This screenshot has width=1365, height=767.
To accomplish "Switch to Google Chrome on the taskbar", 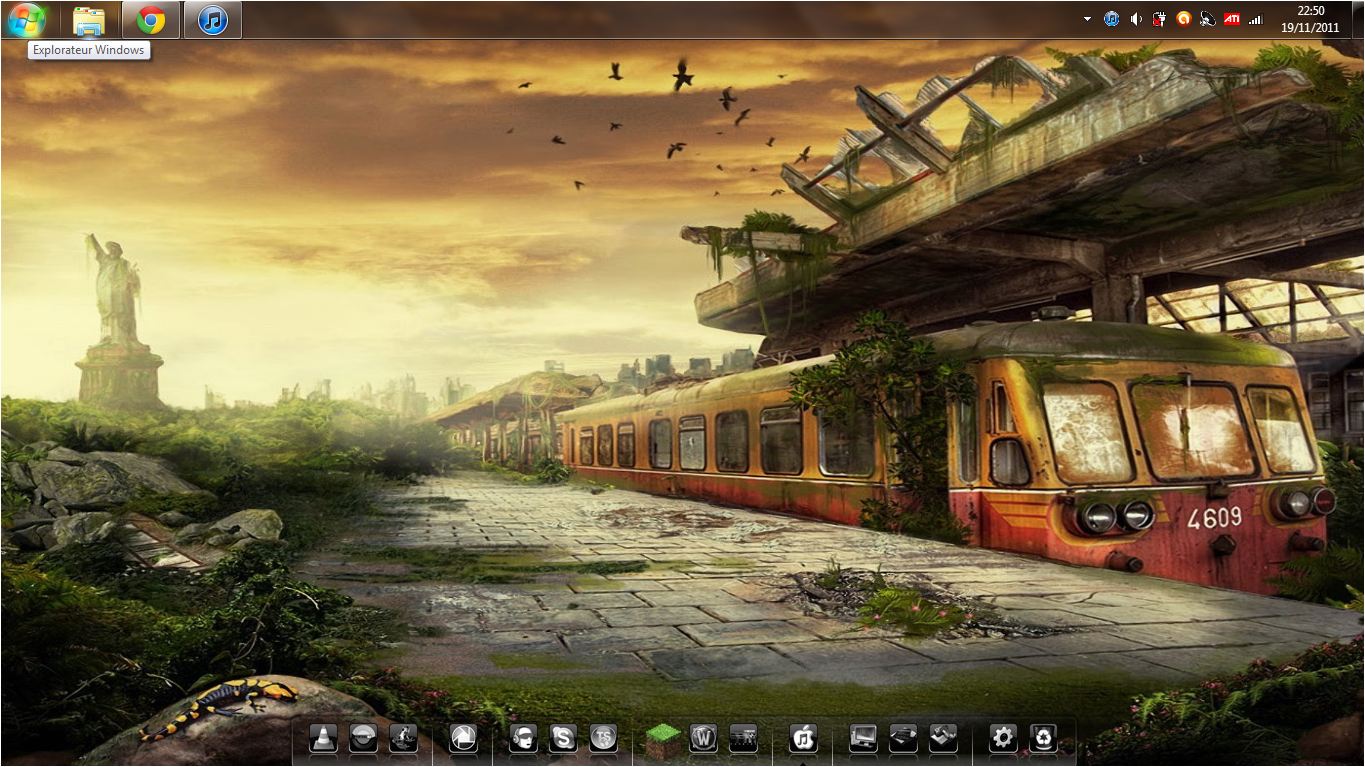I will 151,20.
